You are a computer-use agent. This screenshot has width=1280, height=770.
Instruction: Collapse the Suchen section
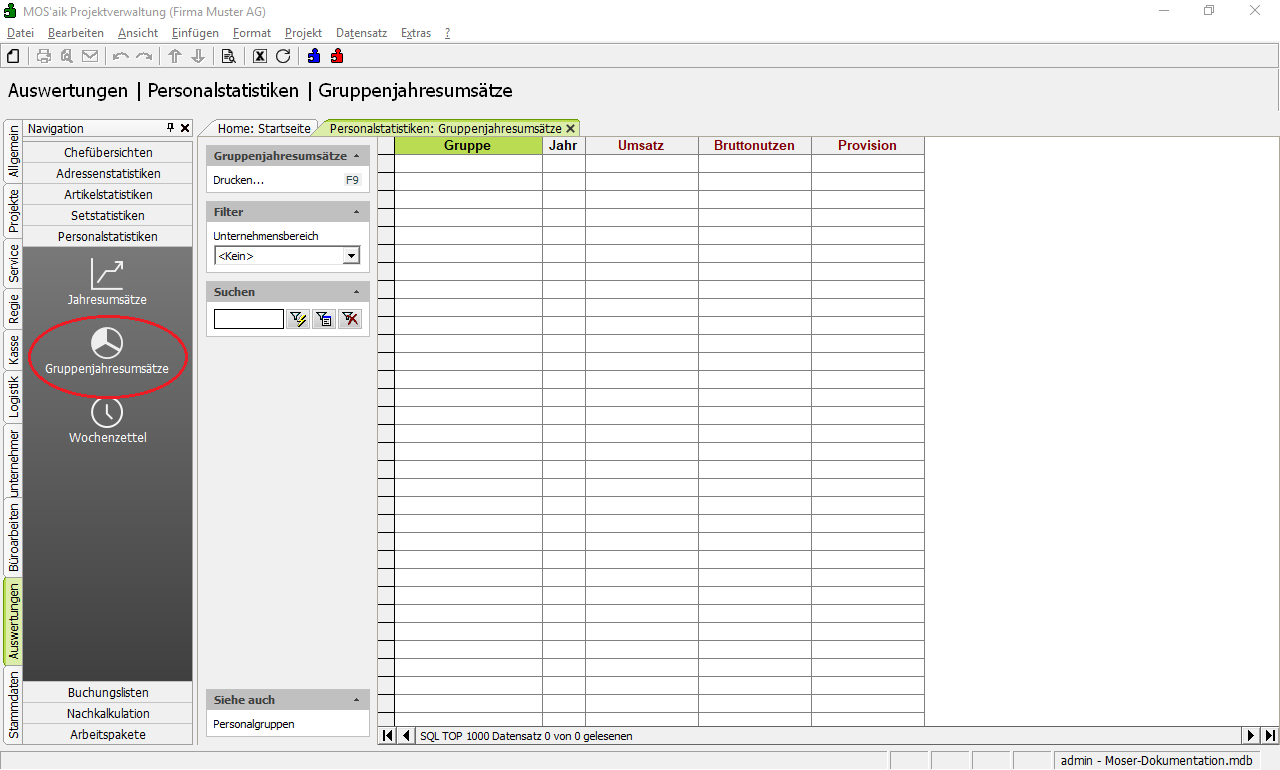pyautogui.click(x=357, y=292)
